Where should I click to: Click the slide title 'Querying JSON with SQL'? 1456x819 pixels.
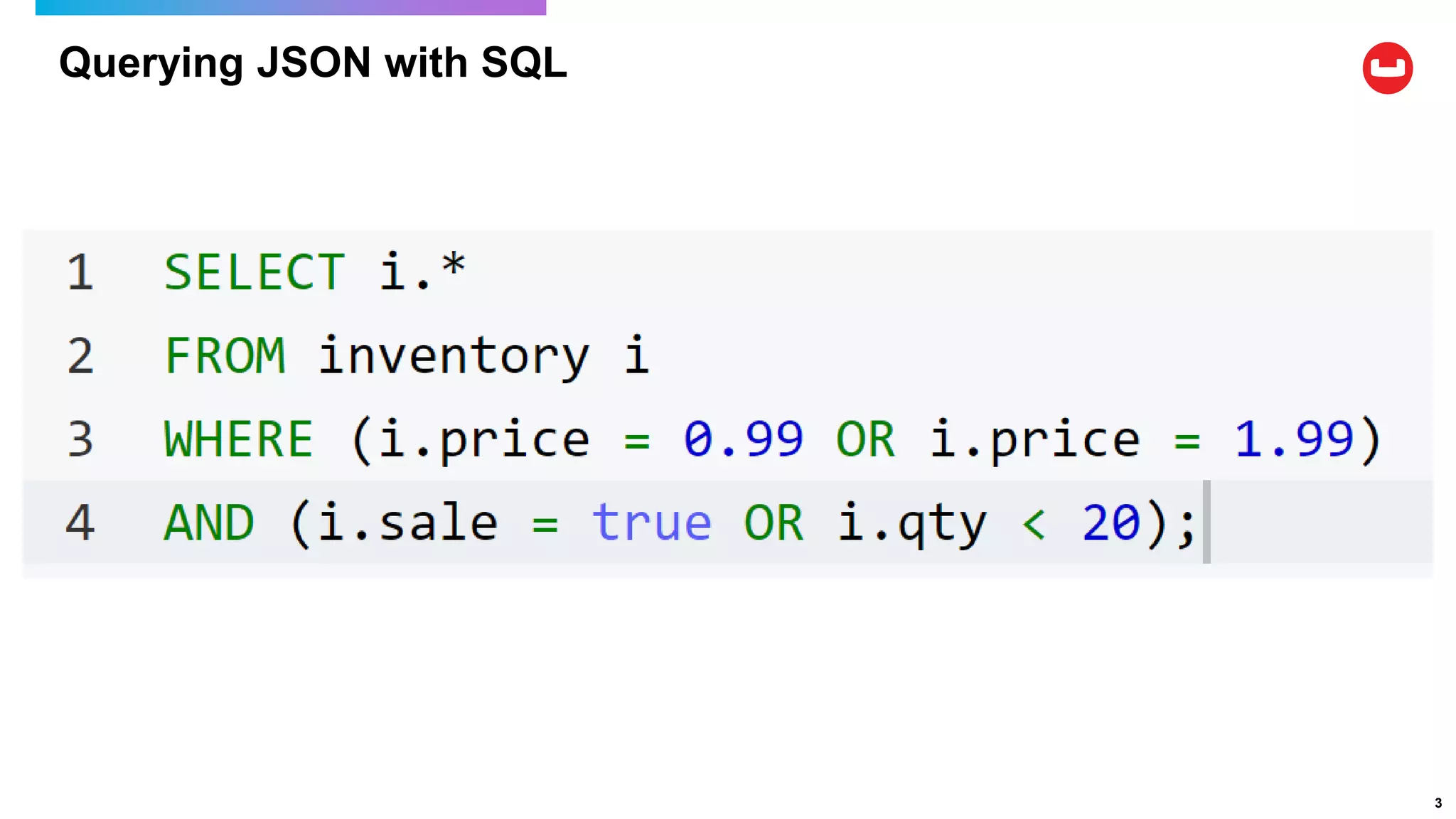(x=313, y=63)
